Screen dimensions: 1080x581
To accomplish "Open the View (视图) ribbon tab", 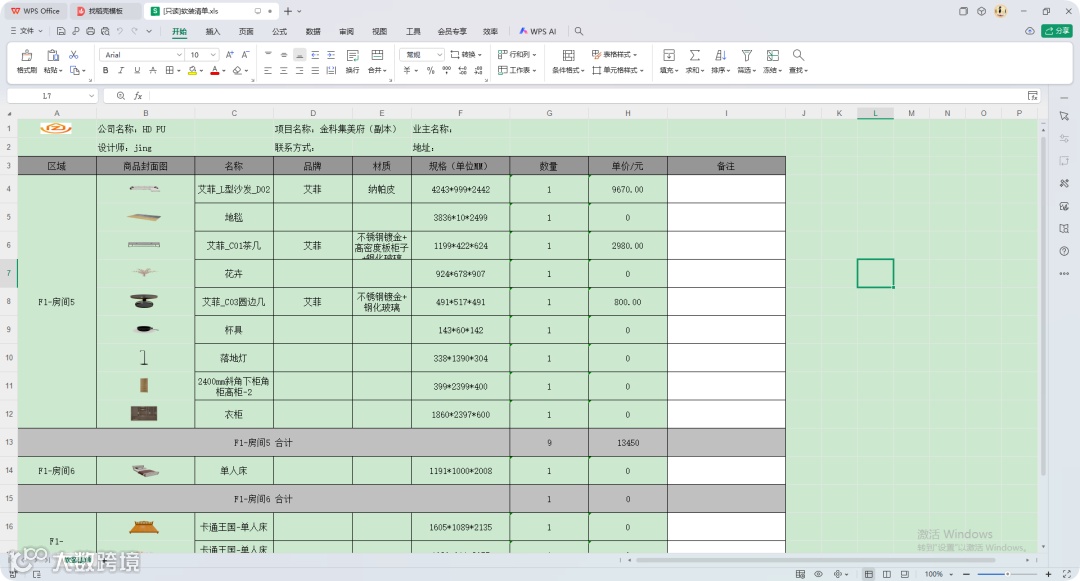I will (x=380, y=31).
